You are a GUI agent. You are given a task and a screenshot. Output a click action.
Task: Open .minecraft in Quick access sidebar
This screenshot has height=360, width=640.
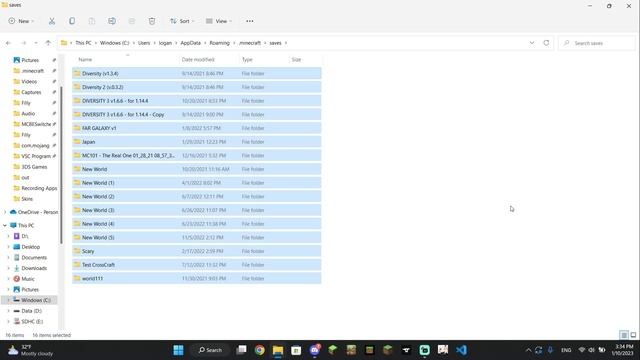coord(32,71)
